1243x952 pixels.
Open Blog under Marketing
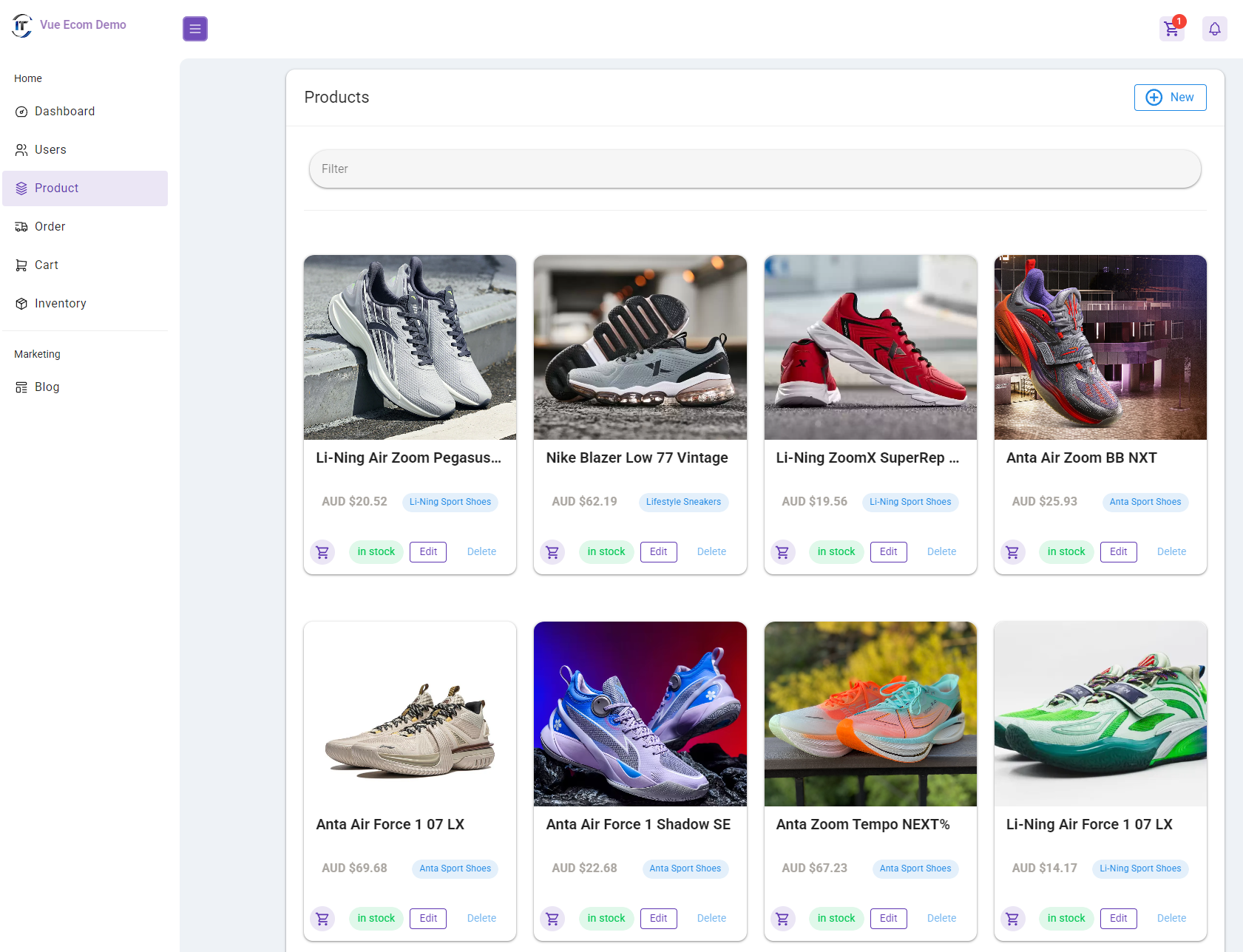pos(85,387)
